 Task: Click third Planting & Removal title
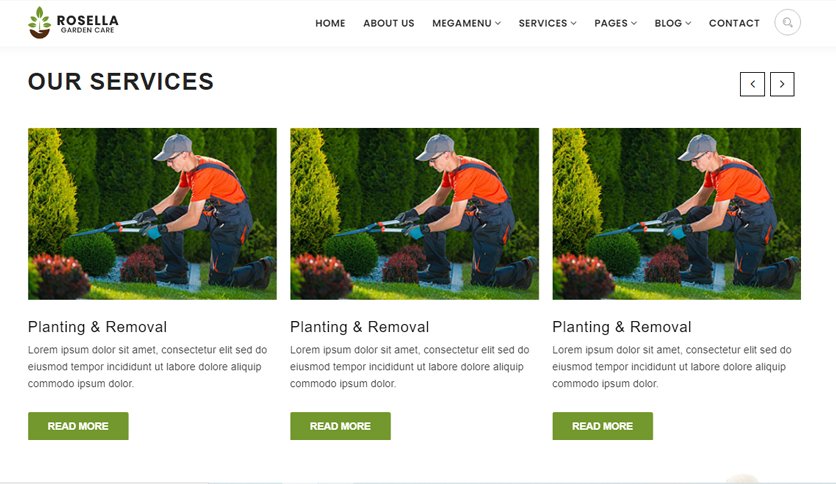click(x=622, y=327)
